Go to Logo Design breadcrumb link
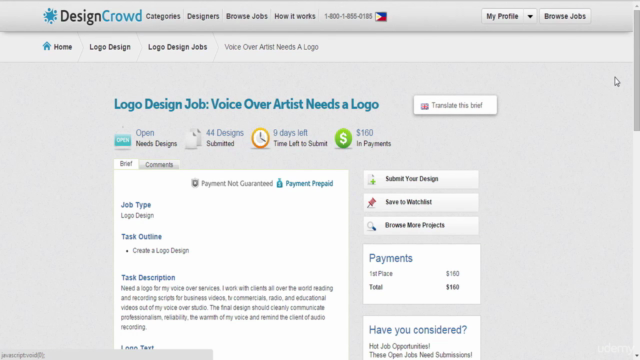This screenshot has width=640, height=360. click(110, 47)
